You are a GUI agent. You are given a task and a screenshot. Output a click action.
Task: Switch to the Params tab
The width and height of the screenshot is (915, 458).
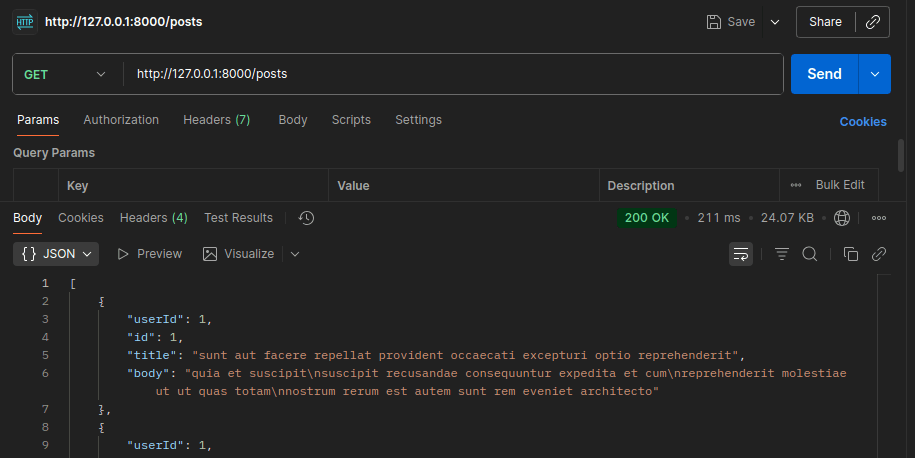point(38,120)
